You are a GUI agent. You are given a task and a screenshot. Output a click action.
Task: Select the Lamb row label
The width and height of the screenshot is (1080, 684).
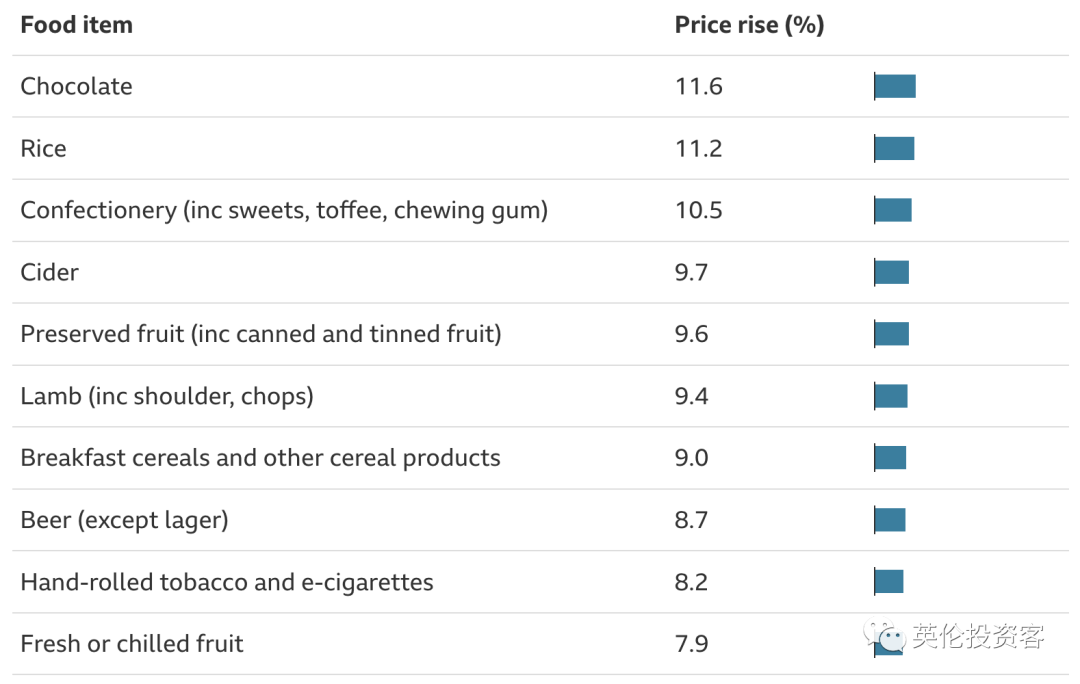coord(167,396)
